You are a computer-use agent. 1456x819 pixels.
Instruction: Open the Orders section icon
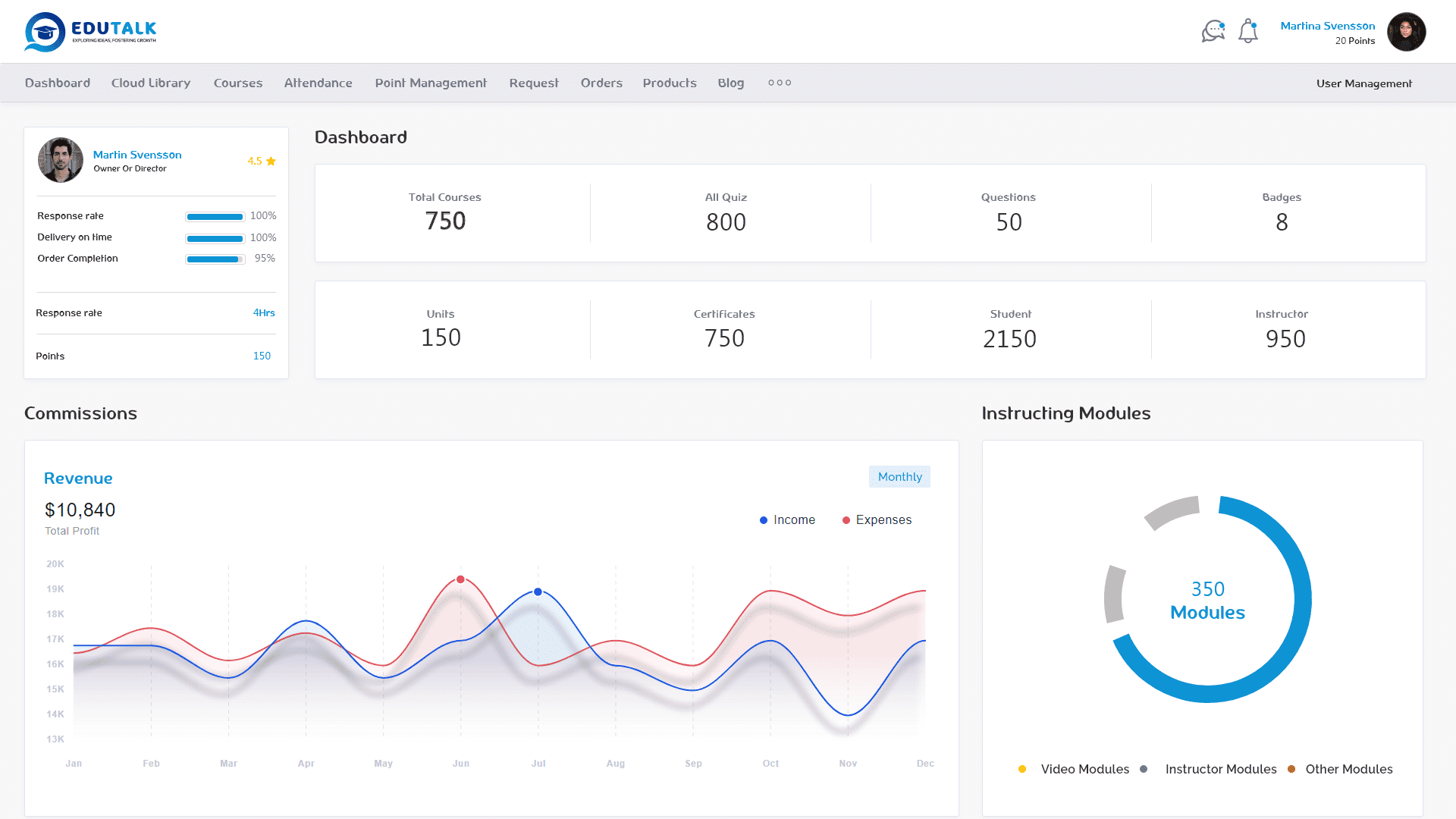pyautogui.click(x=600, y=82)
